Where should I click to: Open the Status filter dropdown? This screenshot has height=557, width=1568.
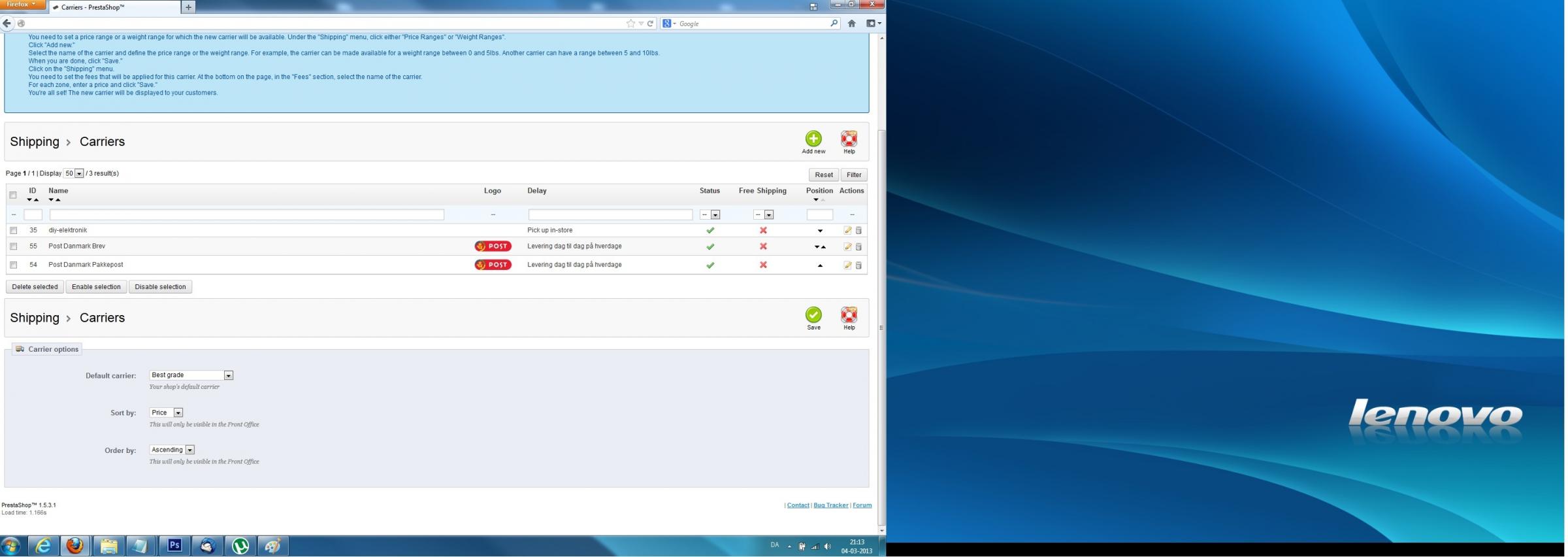click(x=710, y=214)
